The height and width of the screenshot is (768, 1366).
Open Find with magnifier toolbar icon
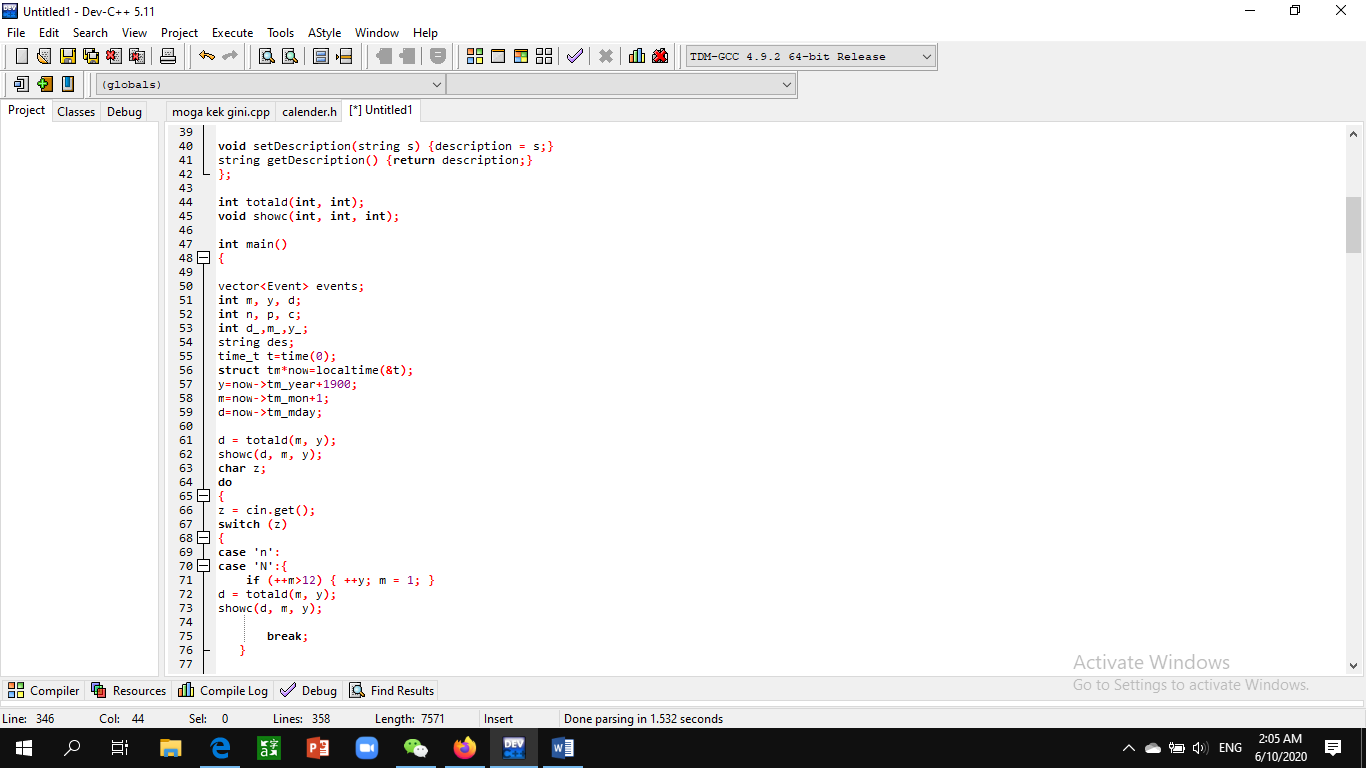(x=266, y=56)
